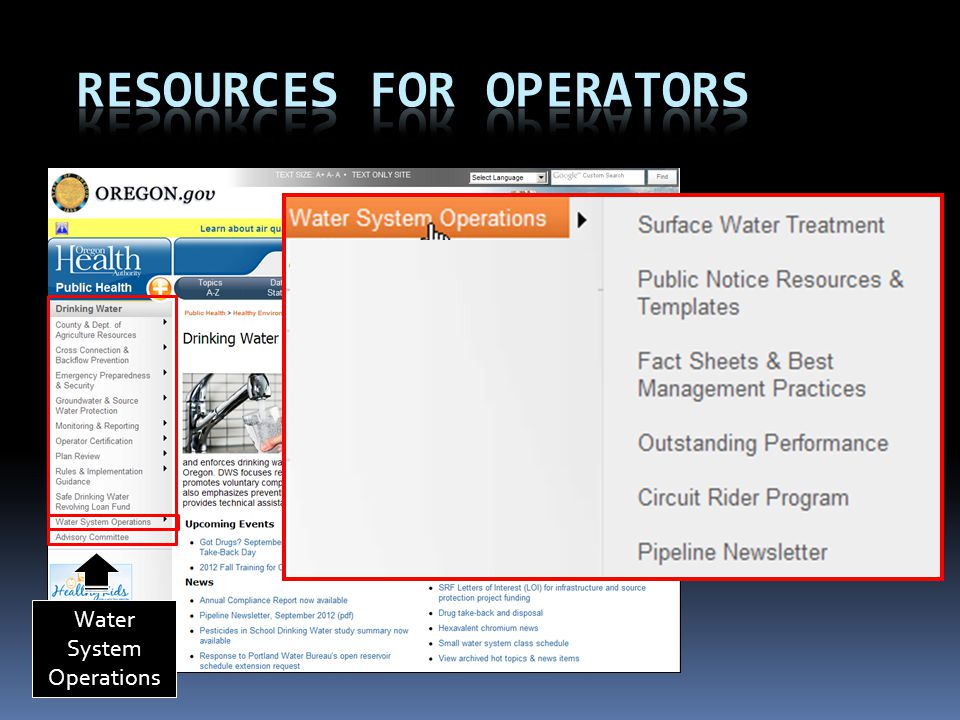Choose Pipeline Newsletter from the submenu
The height and width of the screenshot is (720, 960).
click(732, 552)
